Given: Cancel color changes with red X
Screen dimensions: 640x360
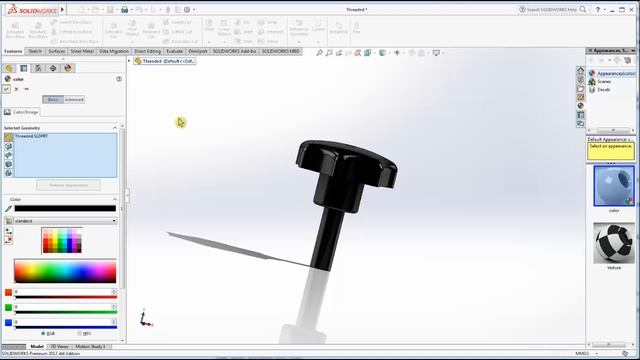Looking at the screenshot, I should [16, 89].
